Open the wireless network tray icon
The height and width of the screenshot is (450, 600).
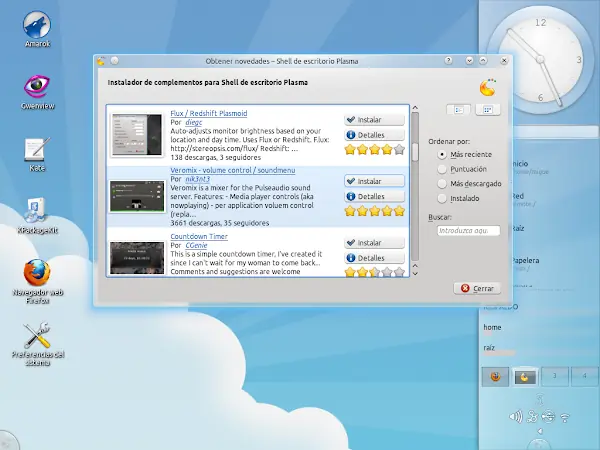pyautogui.click(x=565, y=417)
